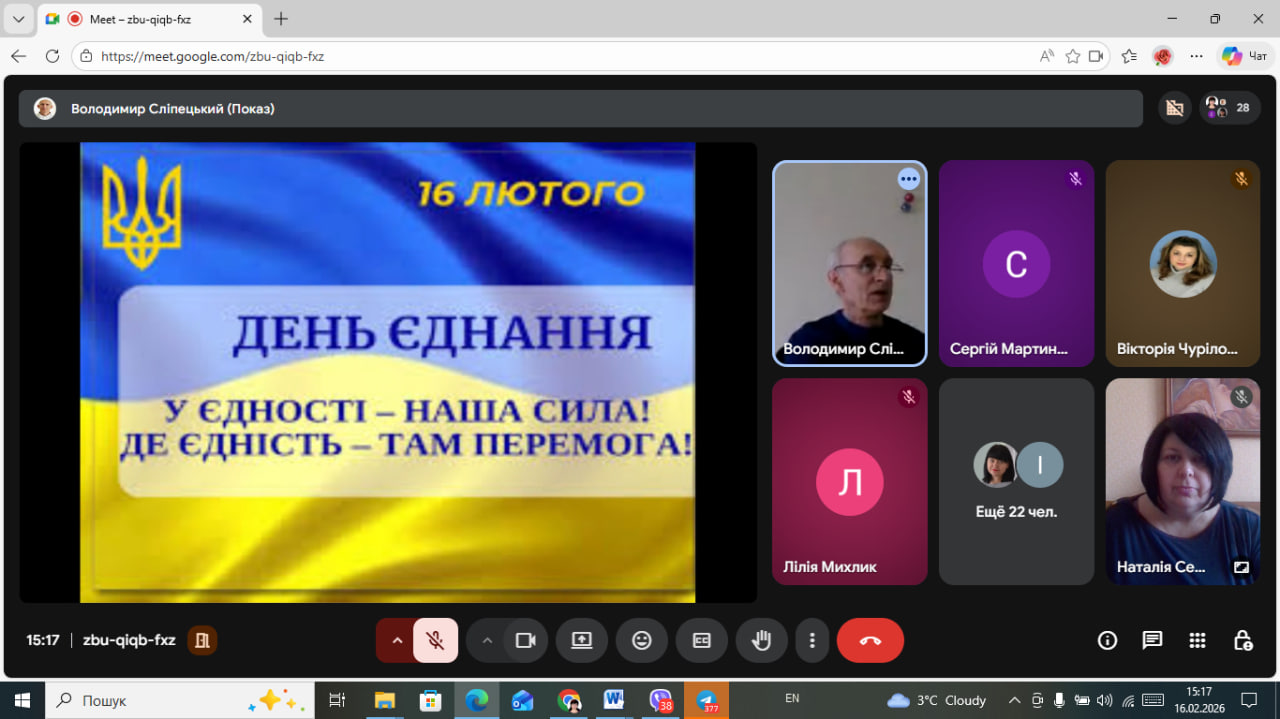1280x719 pixels.
Task: Open the participants list showing 28
Action: tap(1230, 108)
